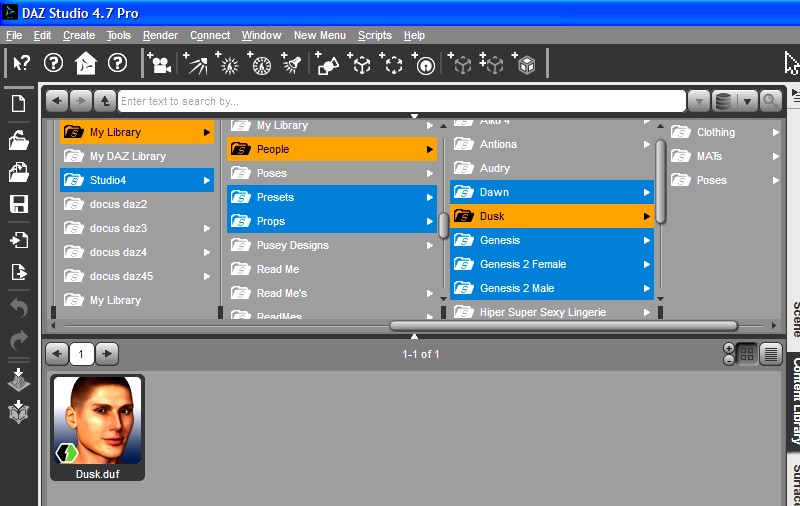Click the Export icon in sidebar
The height and width of the screenshot is (506, 800).
pyautogui.click(x=19, y=272)
